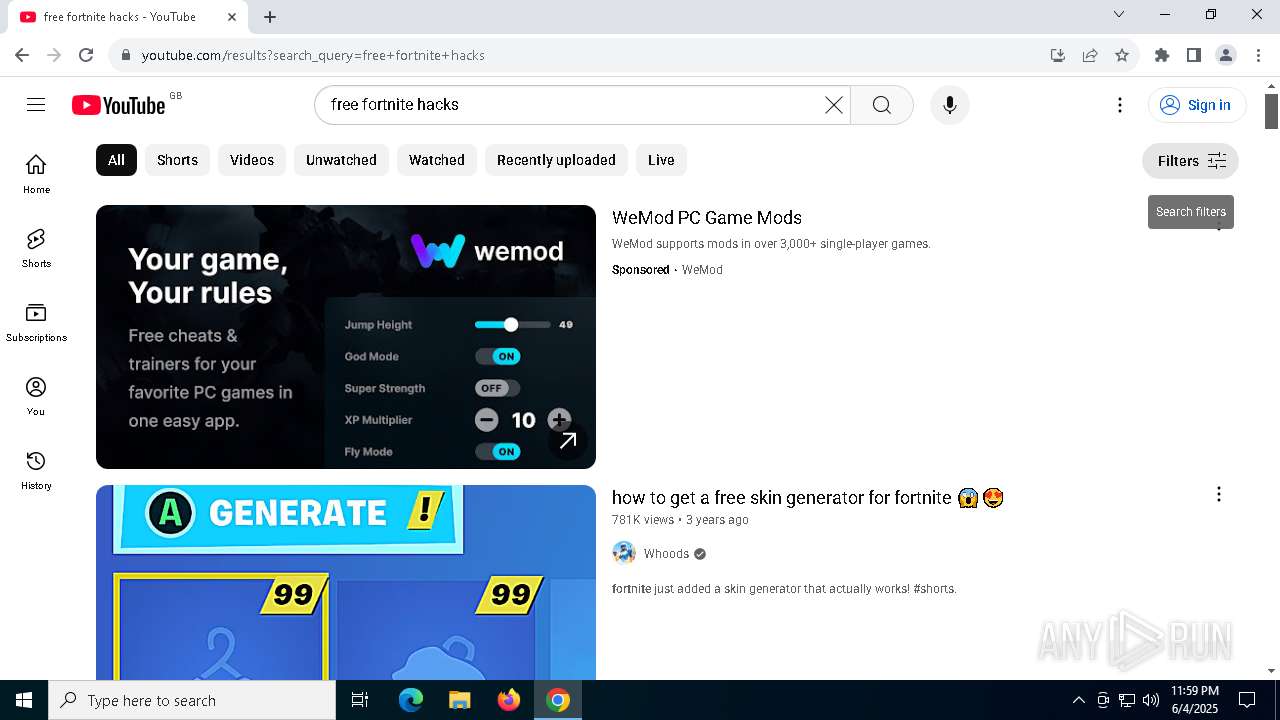This screenshot has width=1280, height=720.
Task: Show hidden system tray icons
Action: pyautogui.click(x=1078, y=700)
